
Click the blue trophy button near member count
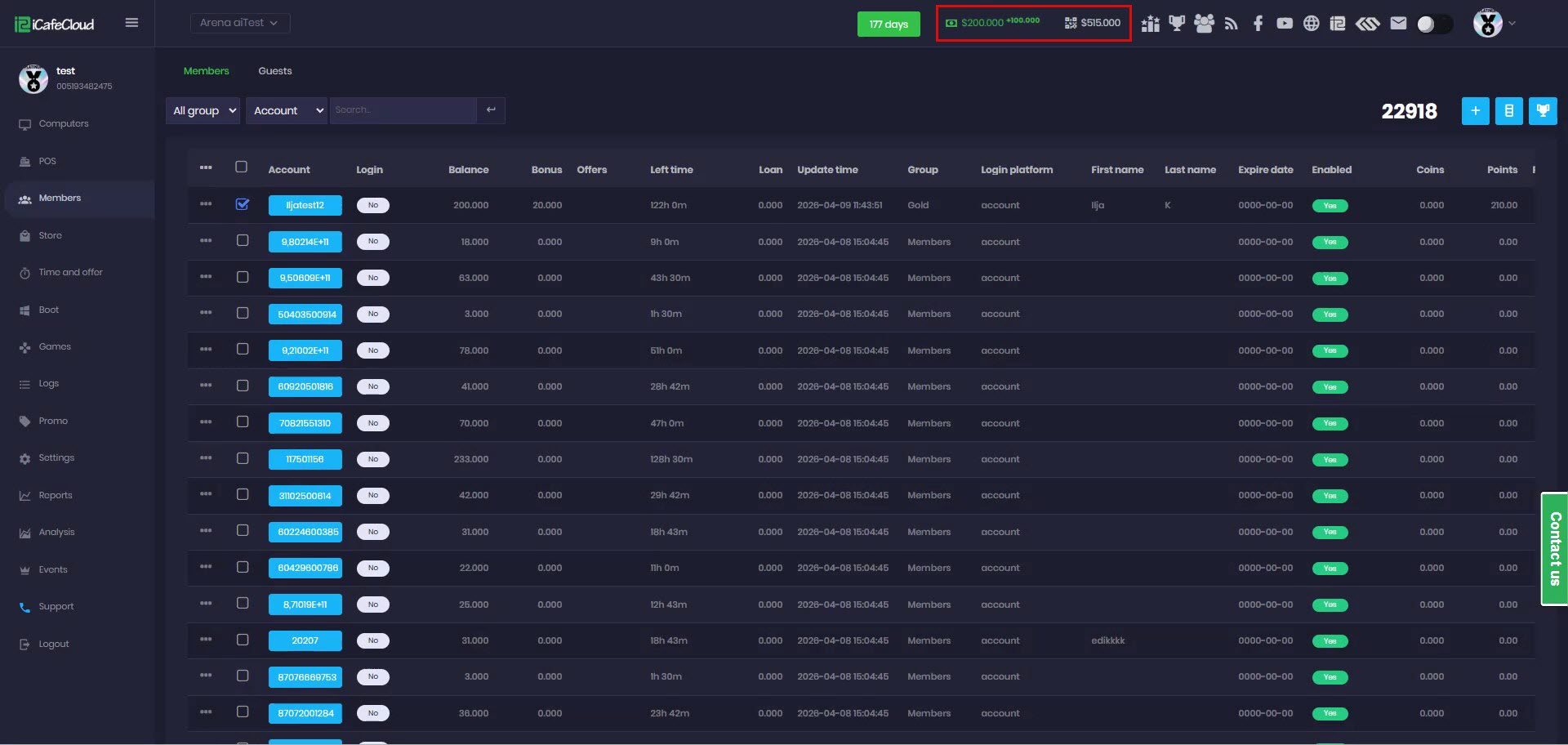click(1543, 111)
